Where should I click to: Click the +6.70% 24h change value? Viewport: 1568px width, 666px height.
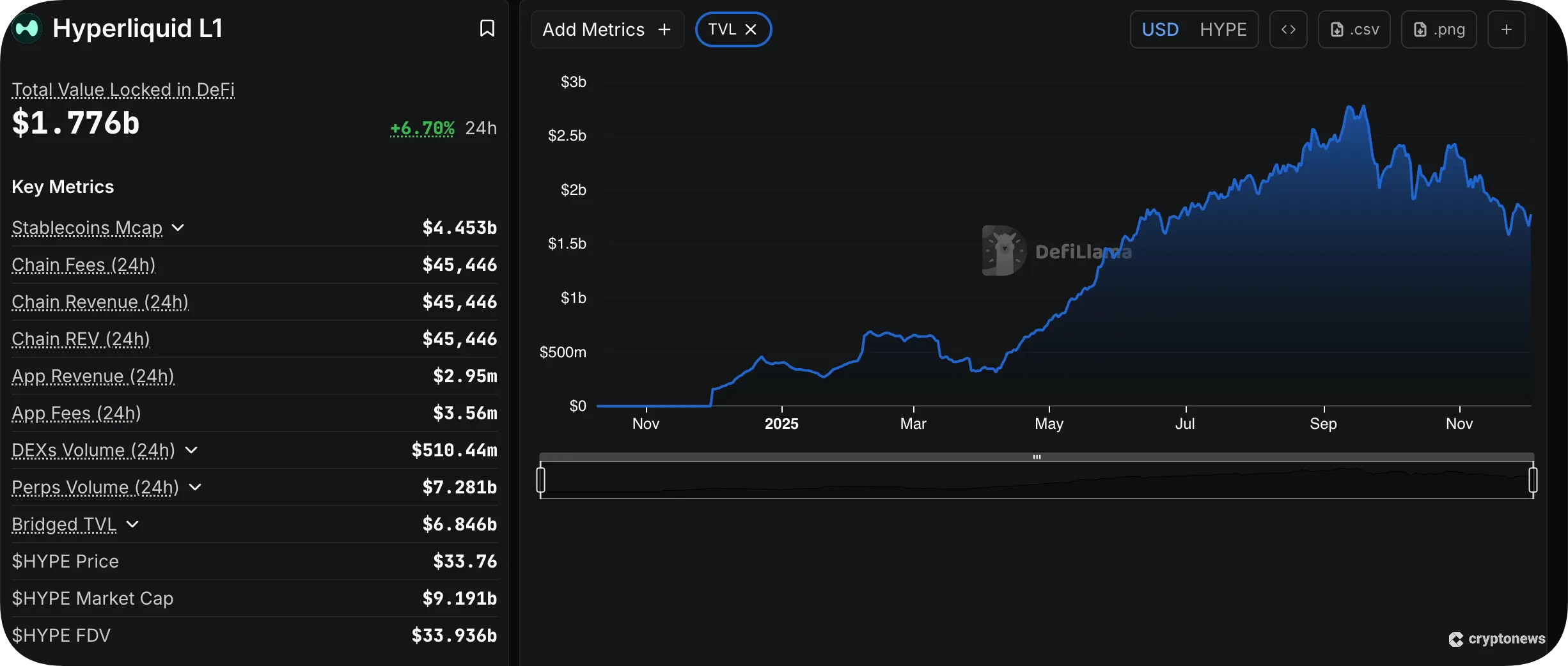coord(422,128)
